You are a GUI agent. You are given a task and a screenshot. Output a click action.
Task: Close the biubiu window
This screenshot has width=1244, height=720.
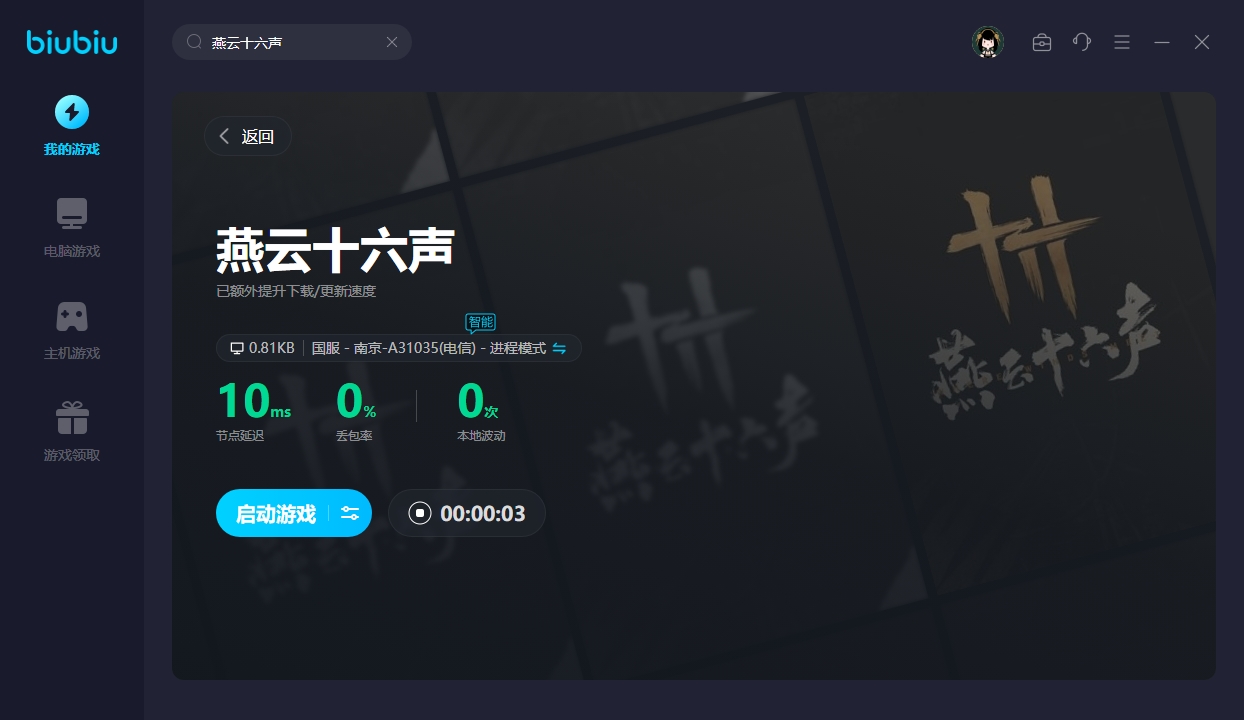[x=1202, y=42]
